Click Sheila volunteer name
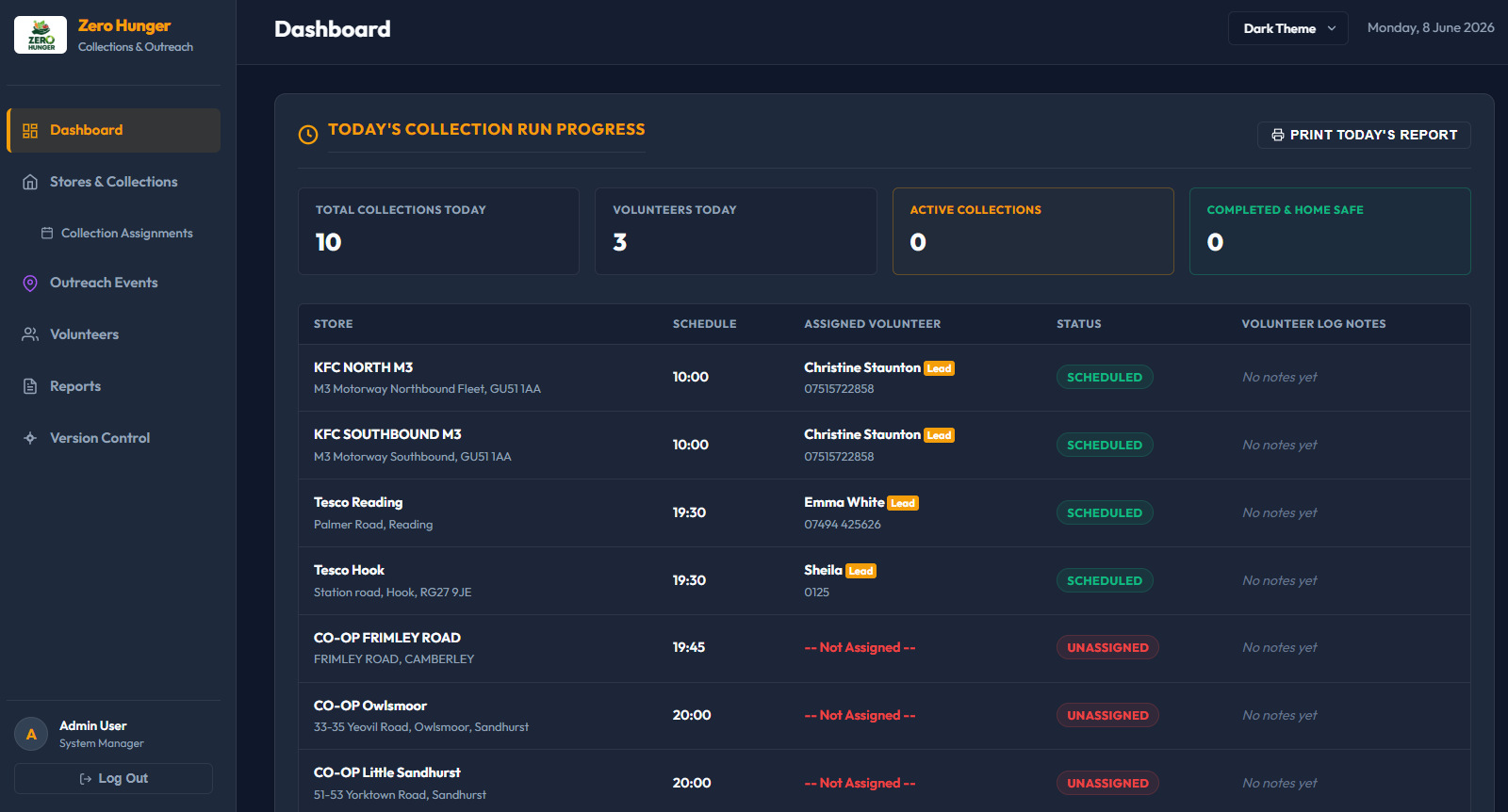This screenshot has width=1508, height=812. (823, 570)
